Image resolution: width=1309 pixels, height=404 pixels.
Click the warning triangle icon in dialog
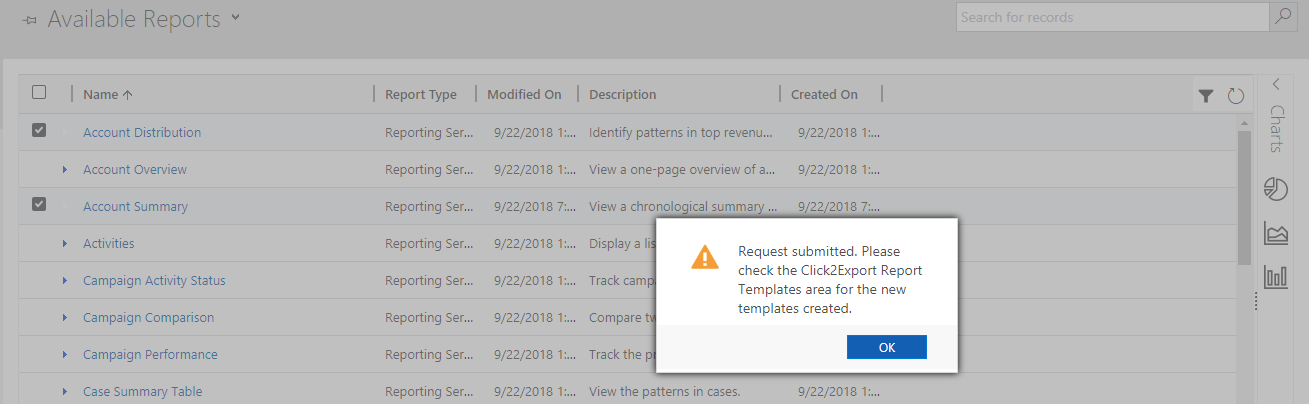point(705,257)
